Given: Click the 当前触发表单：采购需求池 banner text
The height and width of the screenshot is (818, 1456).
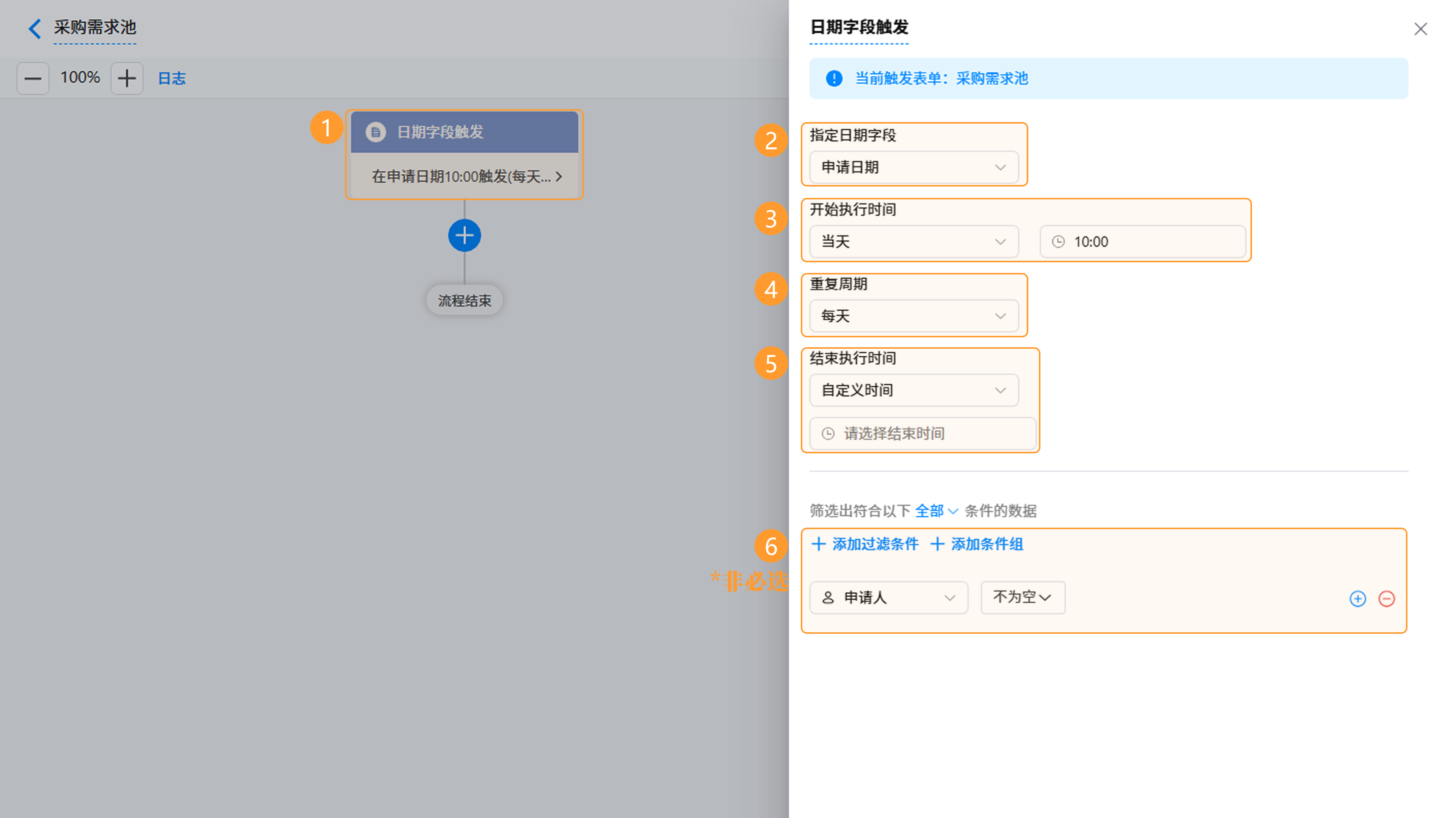Looking at the screenshot, I should 941,78.
